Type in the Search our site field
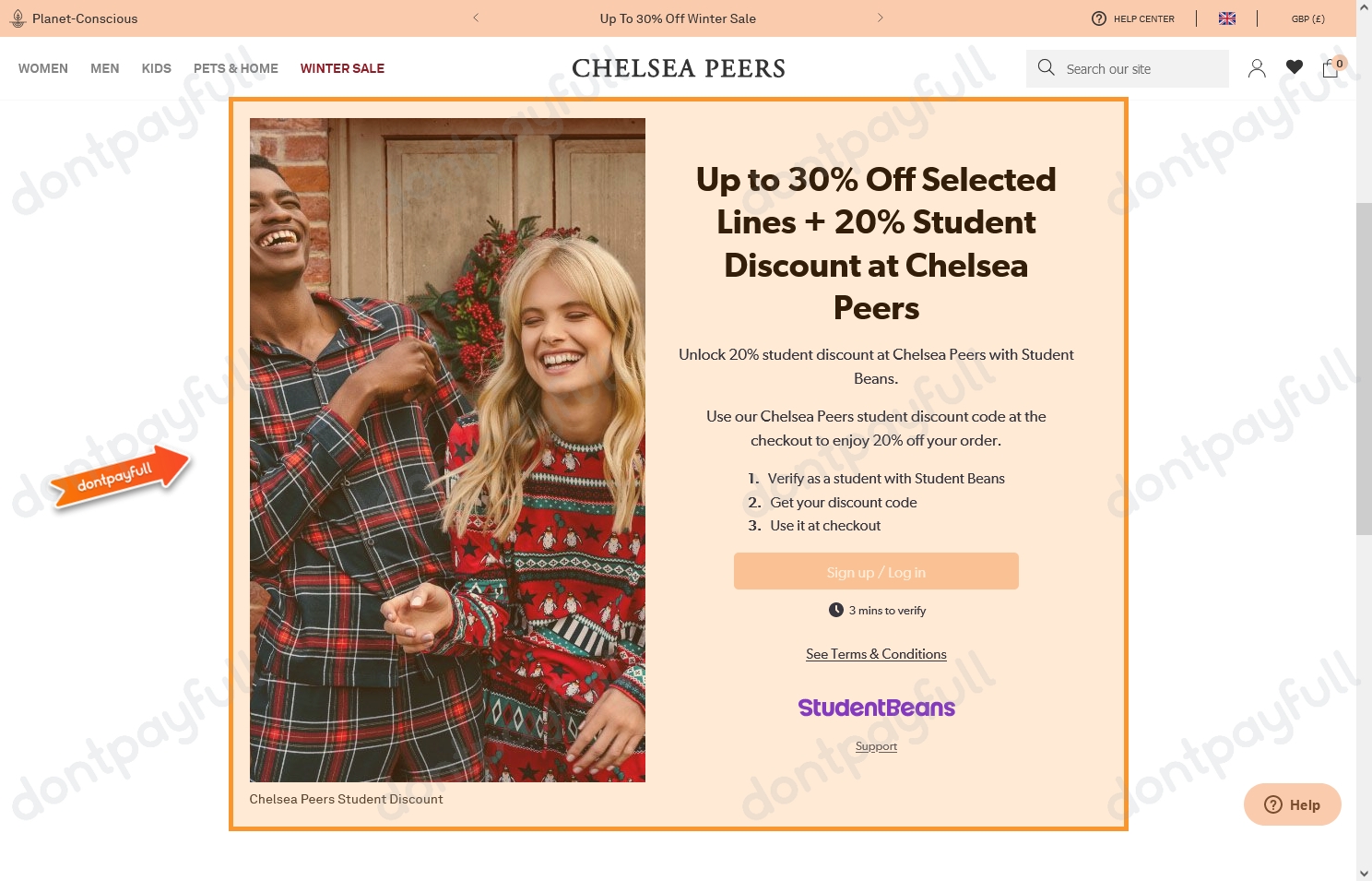Image resolution: width=1372 pixels, height=881 pixels. point(1139,67)
